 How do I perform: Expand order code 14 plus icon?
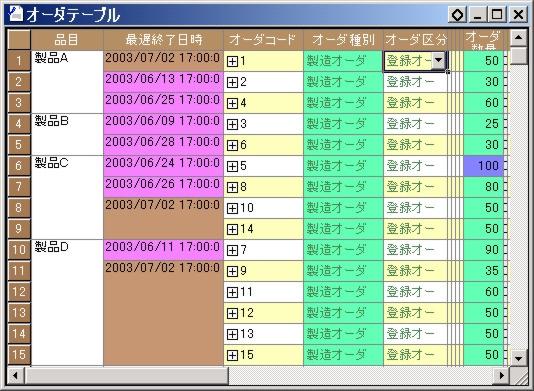(x=232, y=229)
